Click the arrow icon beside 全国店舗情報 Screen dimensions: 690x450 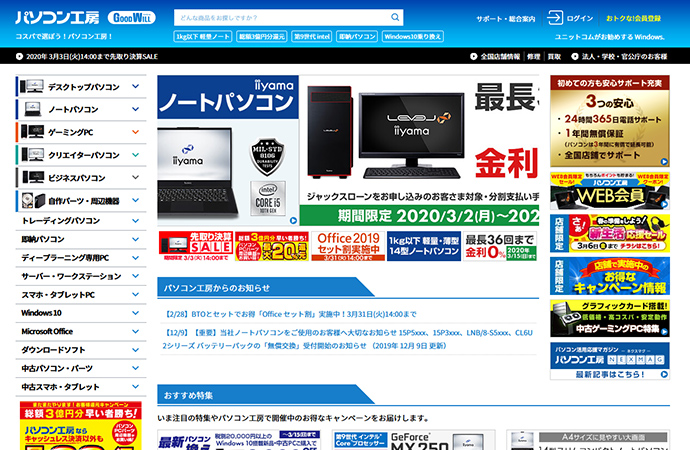(x=473, y=56)
